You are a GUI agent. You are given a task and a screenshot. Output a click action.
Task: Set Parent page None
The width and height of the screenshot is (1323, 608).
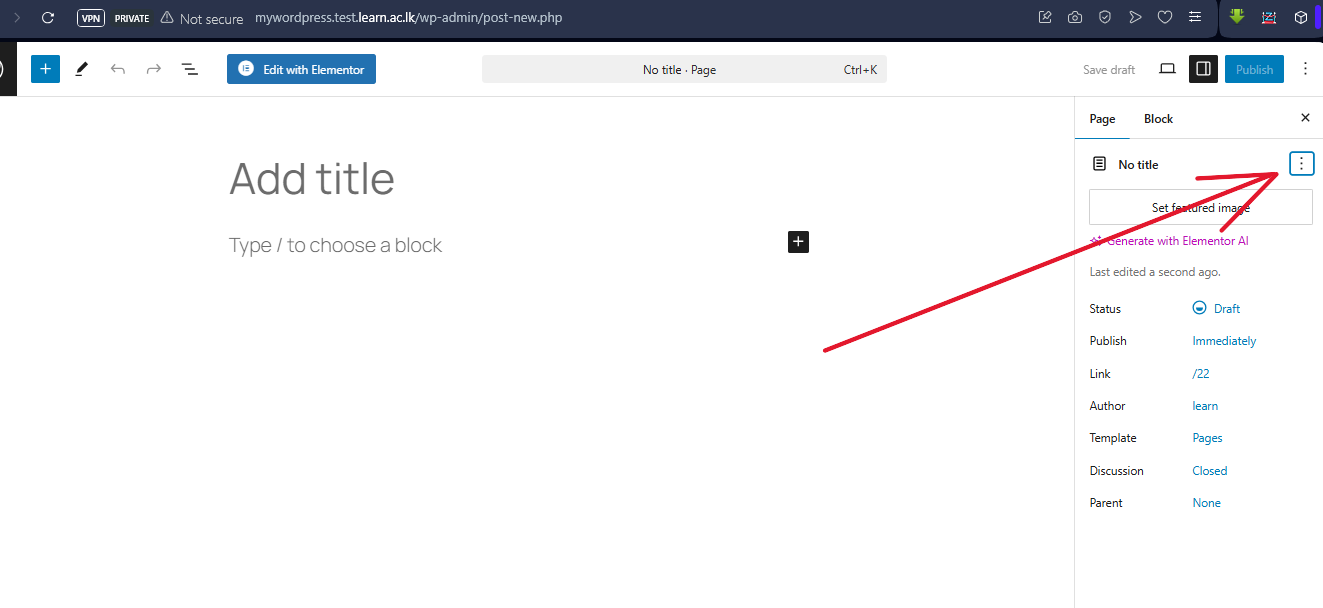pos(1206,503)
